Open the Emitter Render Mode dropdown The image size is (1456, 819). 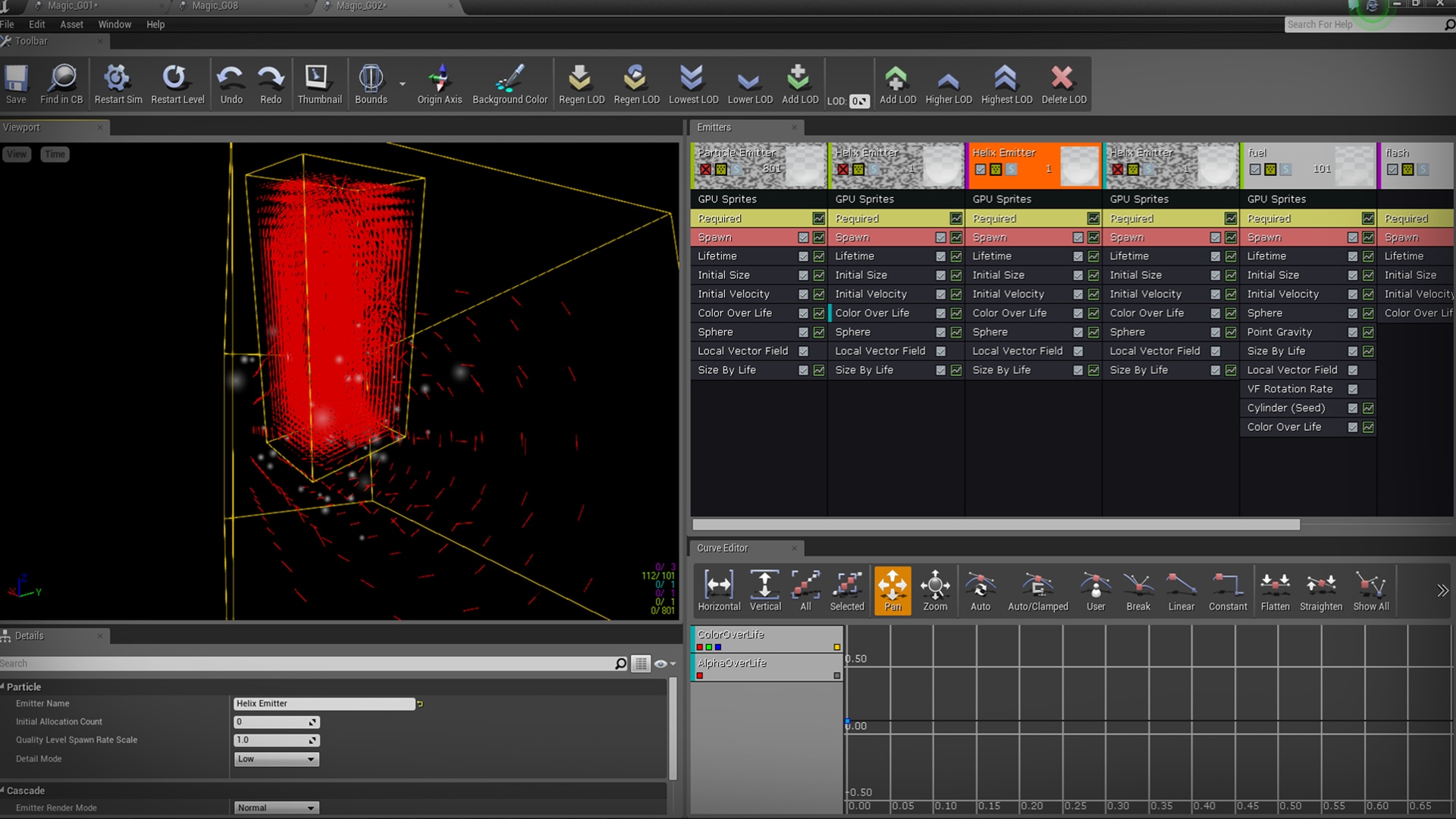point(275,808)
